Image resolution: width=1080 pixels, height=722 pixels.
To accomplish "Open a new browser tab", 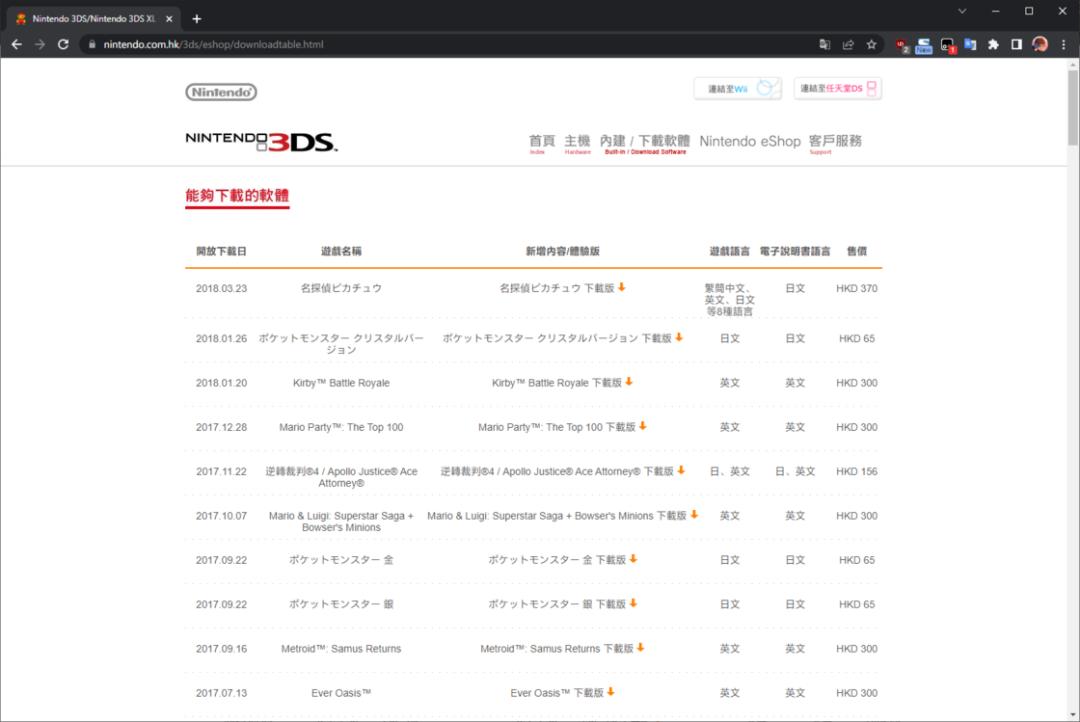I will 197,19.
